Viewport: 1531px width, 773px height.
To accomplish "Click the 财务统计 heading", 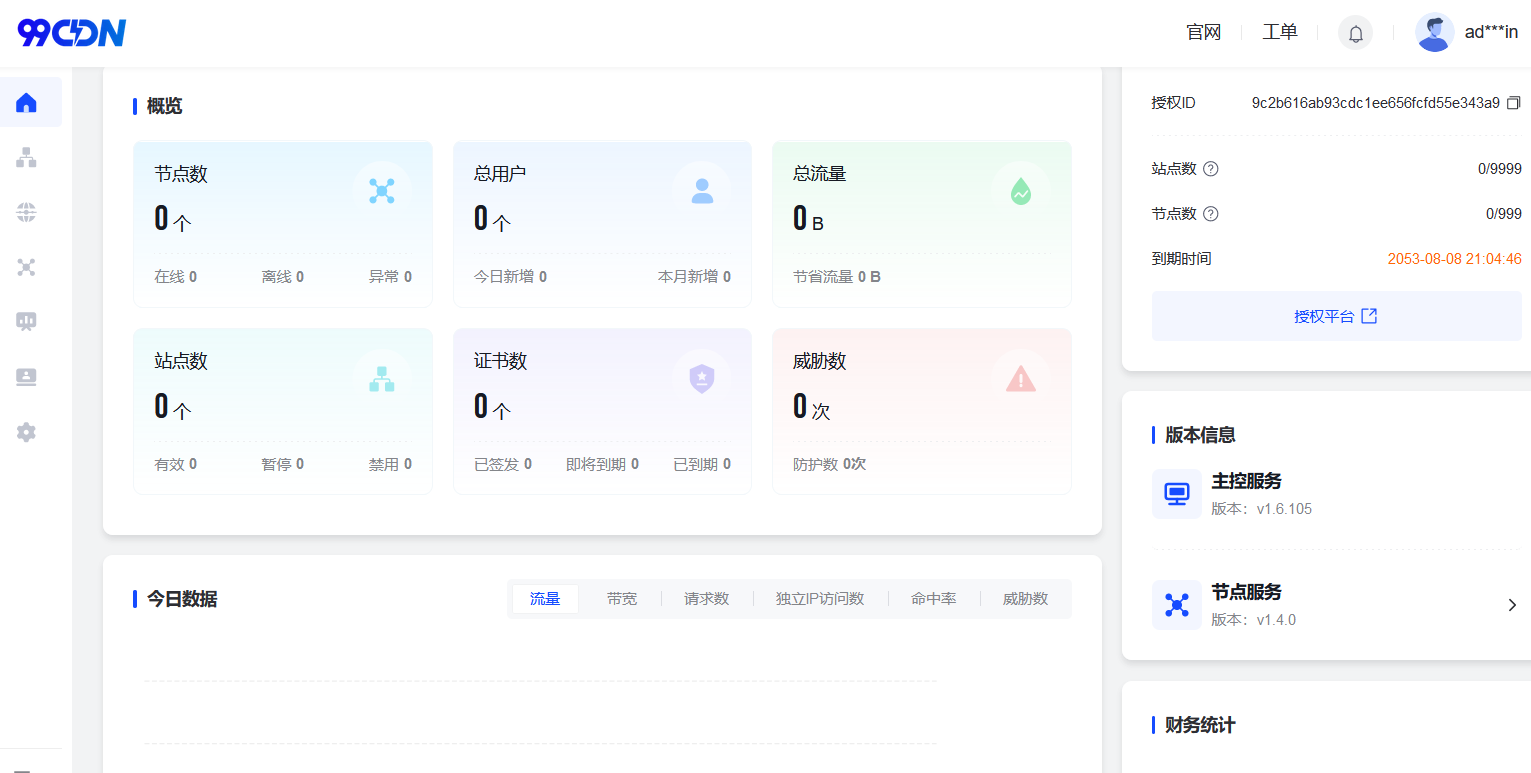I will click(1201, 725).
